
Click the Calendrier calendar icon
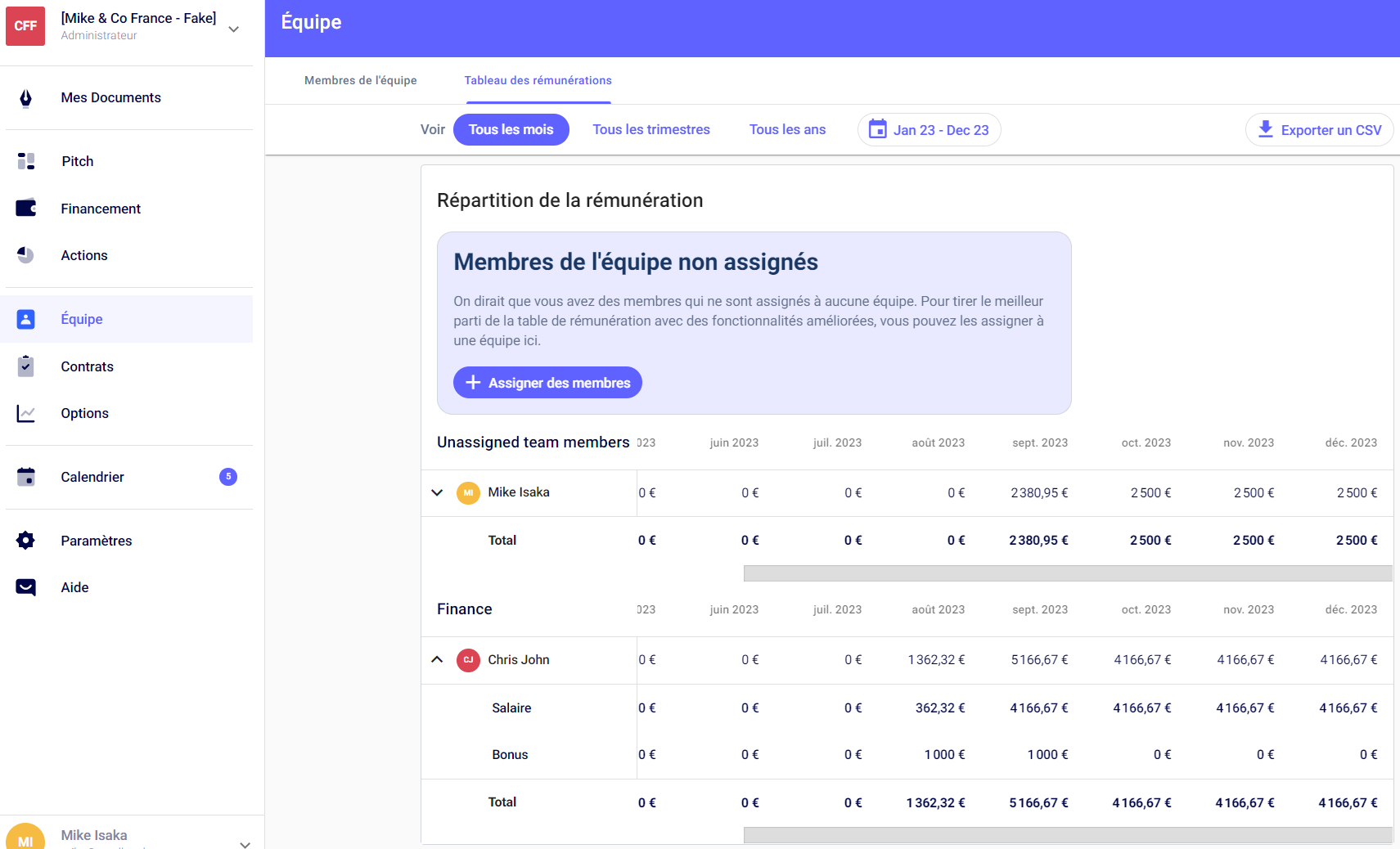pos(26,477)
